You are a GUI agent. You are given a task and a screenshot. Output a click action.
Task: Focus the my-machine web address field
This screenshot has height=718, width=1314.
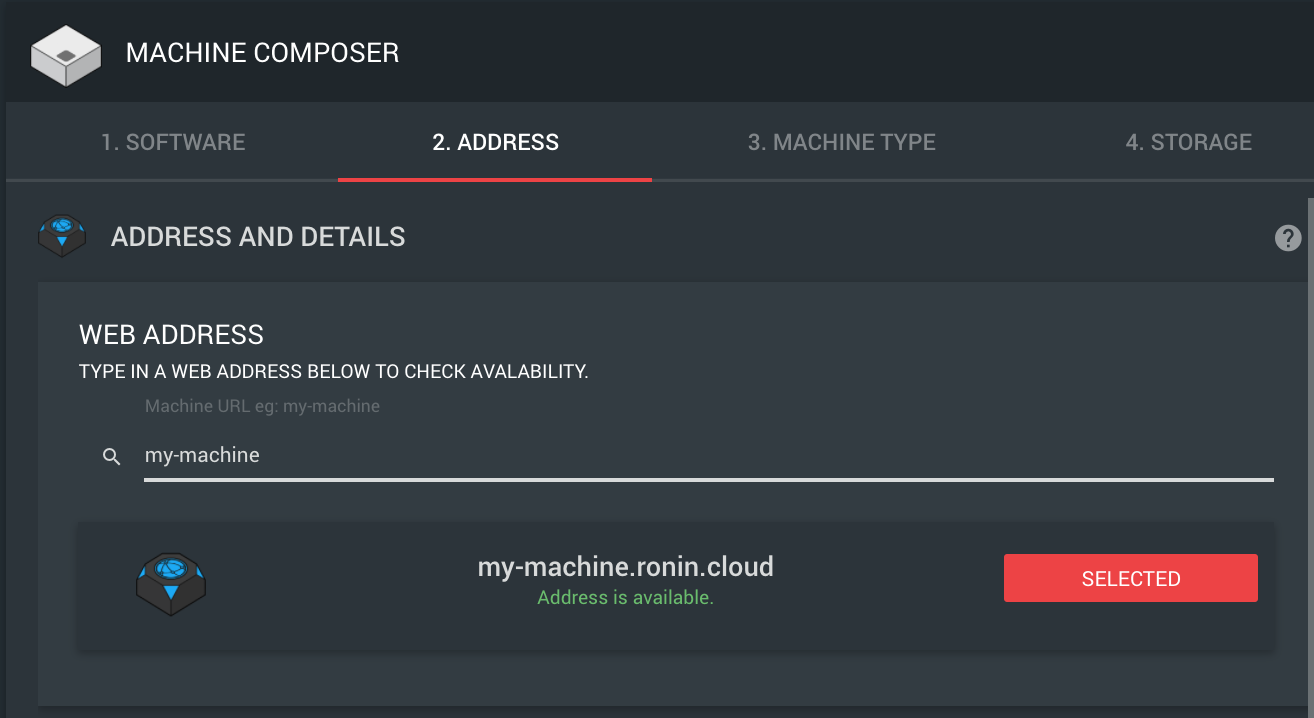709,456
